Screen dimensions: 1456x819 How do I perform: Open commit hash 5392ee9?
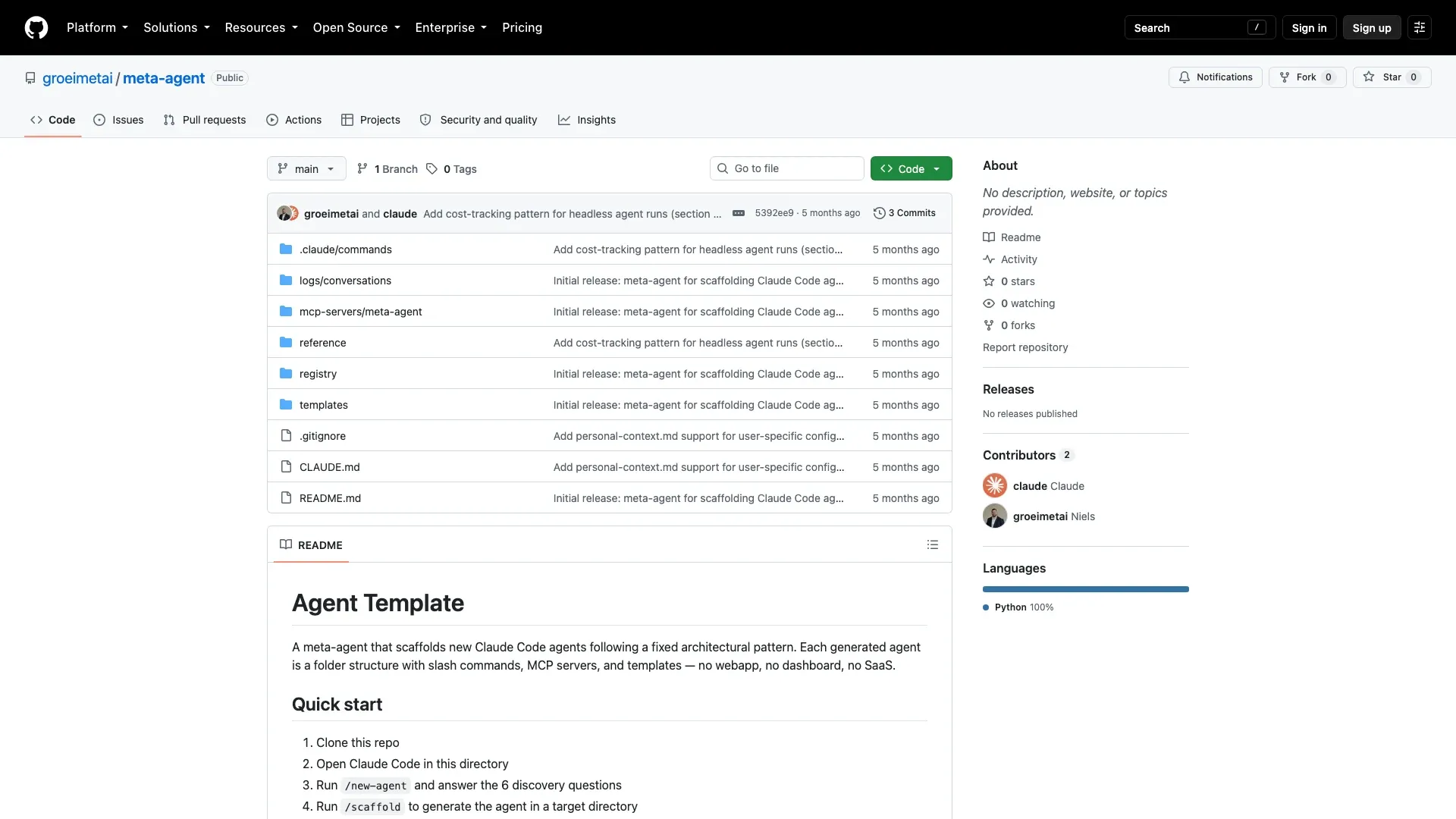coord(774,213)
